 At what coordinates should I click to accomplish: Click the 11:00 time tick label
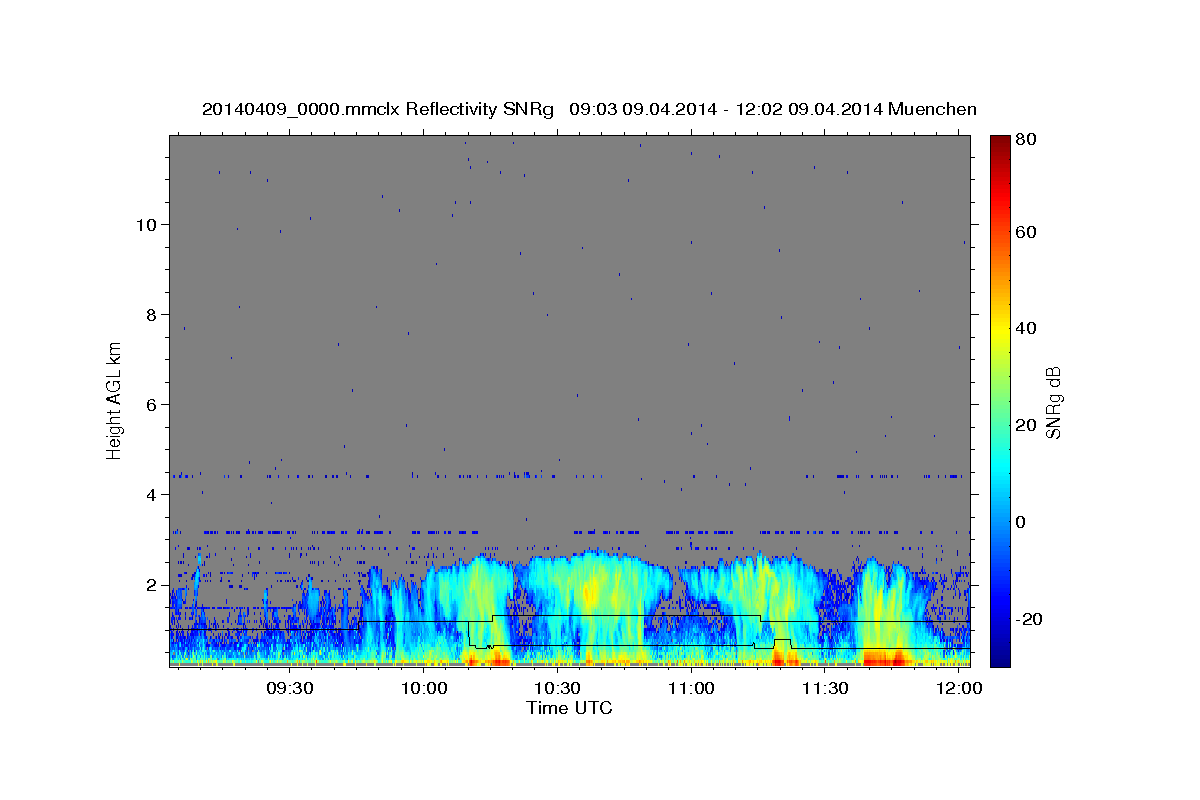pos(690,689)
